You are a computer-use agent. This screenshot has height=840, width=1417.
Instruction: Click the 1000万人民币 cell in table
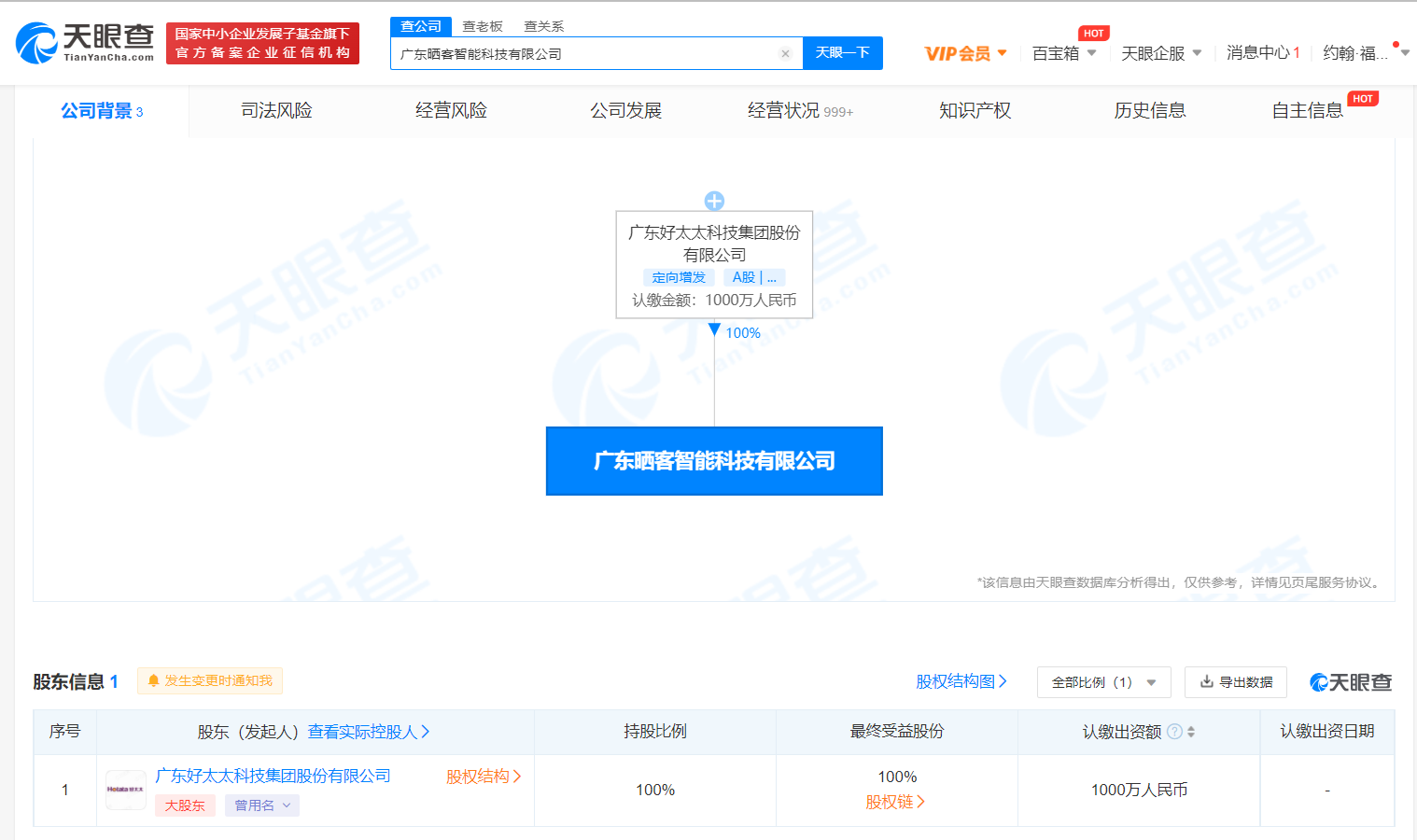tap(1139, 791)
